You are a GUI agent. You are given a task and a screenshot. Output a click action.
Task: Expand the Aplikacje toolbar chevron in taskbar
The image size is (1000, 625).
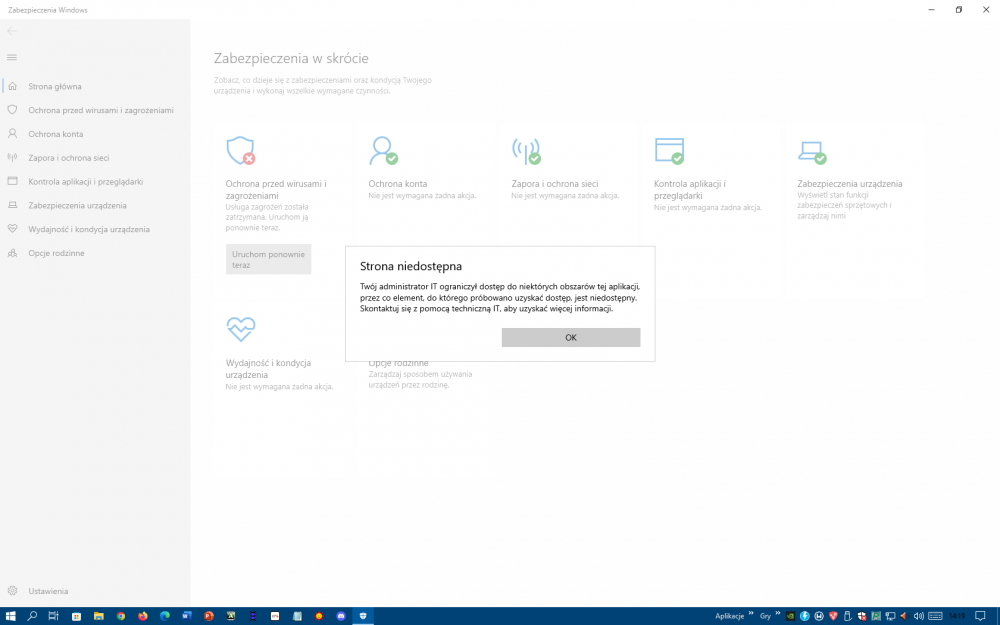[x=750, y=615]
